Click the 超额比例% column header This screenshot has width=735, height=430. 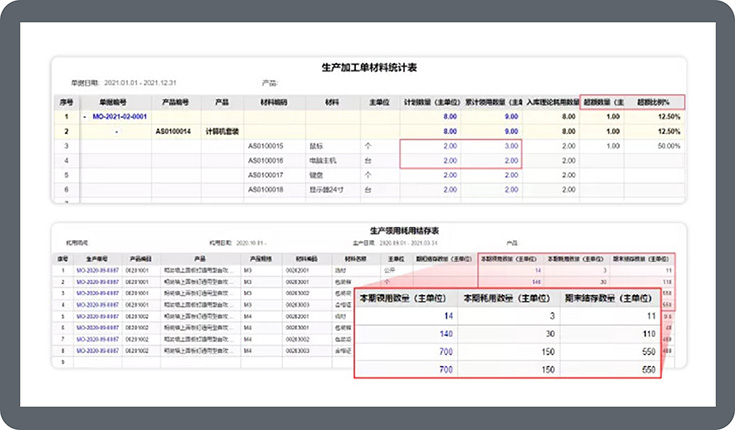click(x=653, y=102)
